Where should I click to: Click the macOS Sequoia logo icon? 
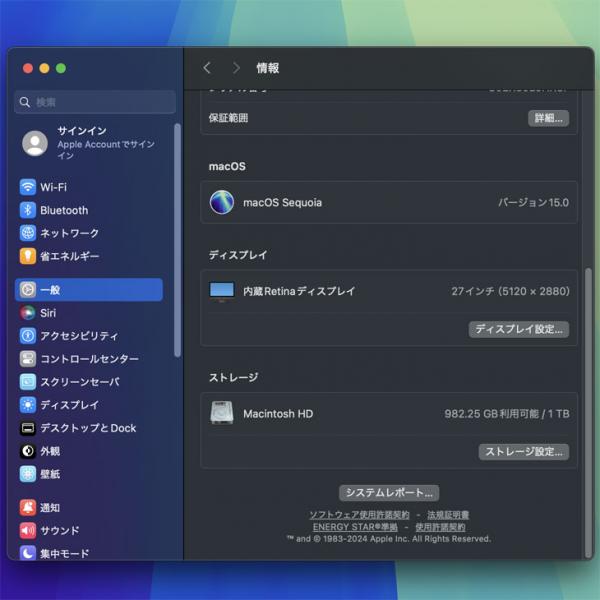coord(221,202)
